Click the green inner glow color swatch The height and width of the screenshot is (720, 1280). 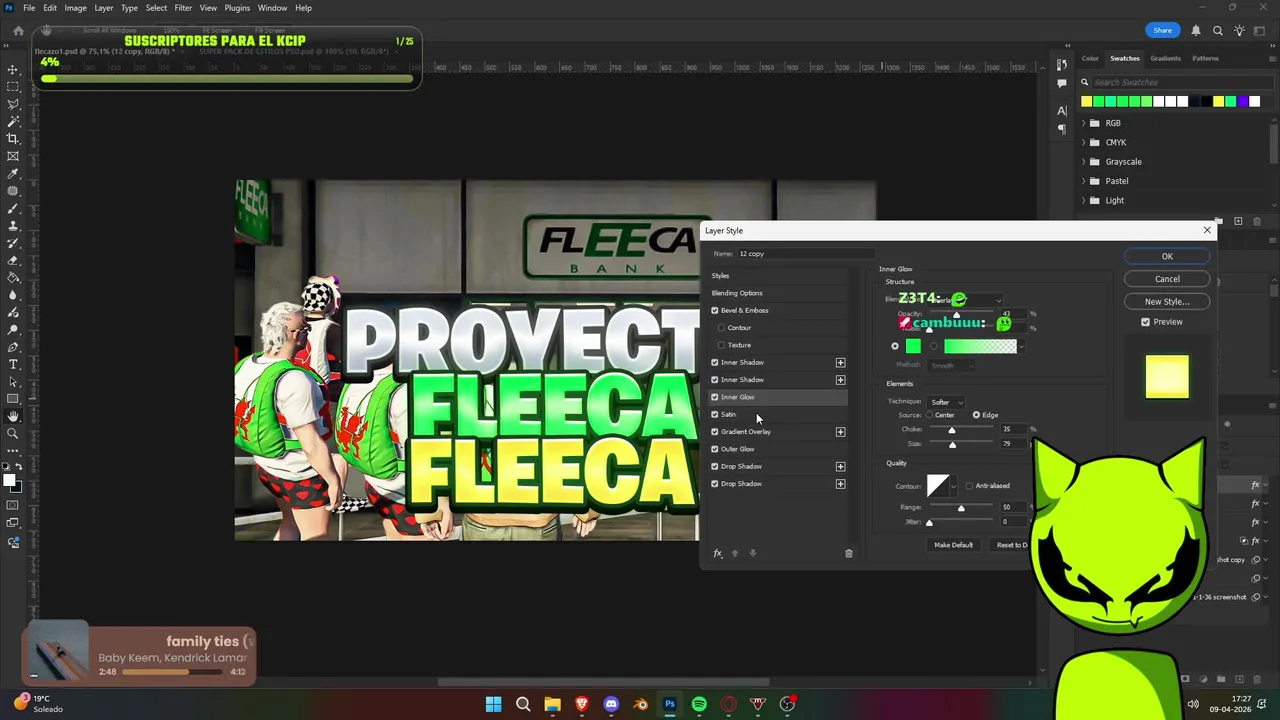(x=913, y=347)
